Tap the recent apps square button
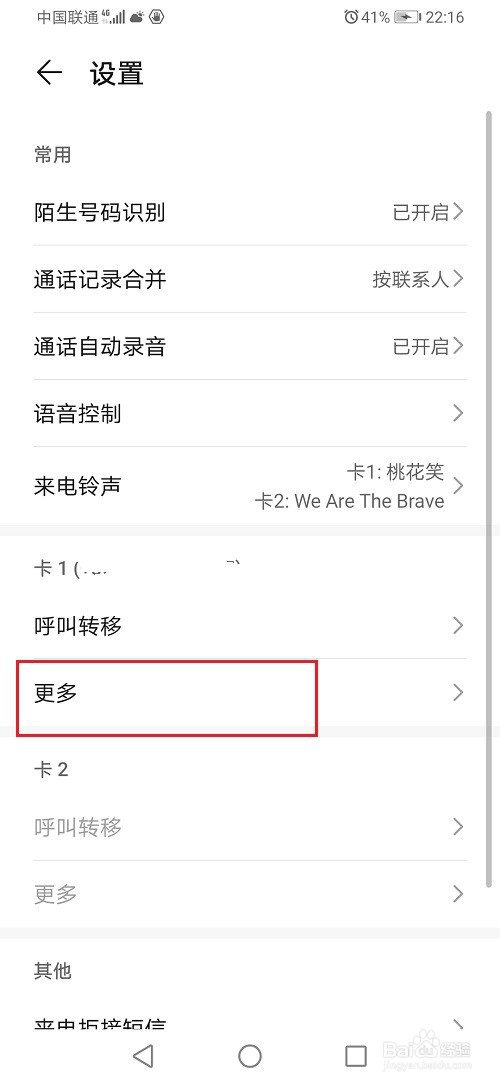The image size is (500, 1083). coord(356,1055)
